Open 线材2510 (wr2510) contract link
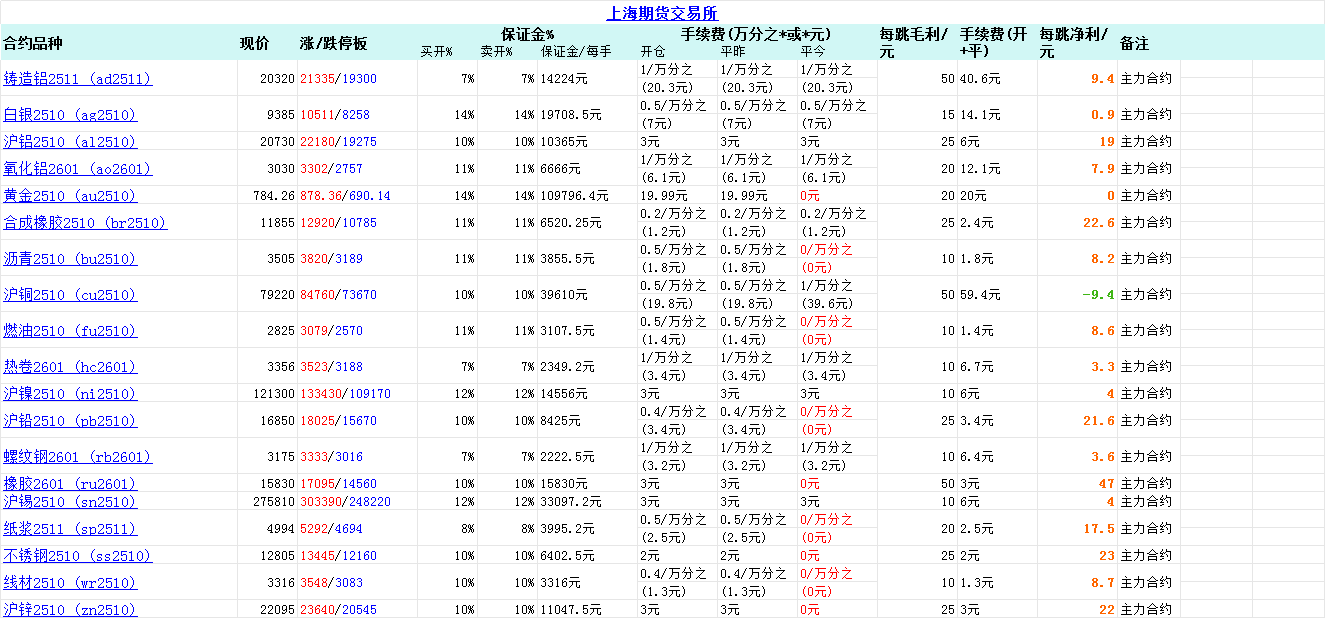Image resolution: width=1325 pixels, height=618 pixels. [x=70, y=583]
